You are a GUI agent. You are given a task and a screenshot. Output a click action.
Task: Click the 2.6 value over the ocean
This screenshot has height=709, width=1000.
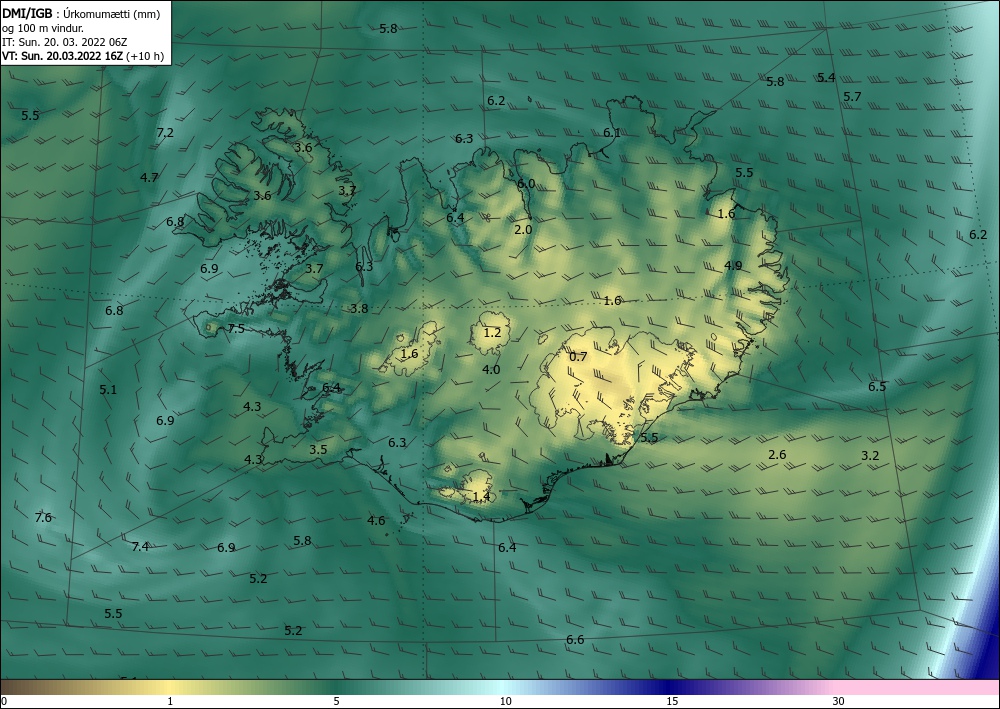777,455
